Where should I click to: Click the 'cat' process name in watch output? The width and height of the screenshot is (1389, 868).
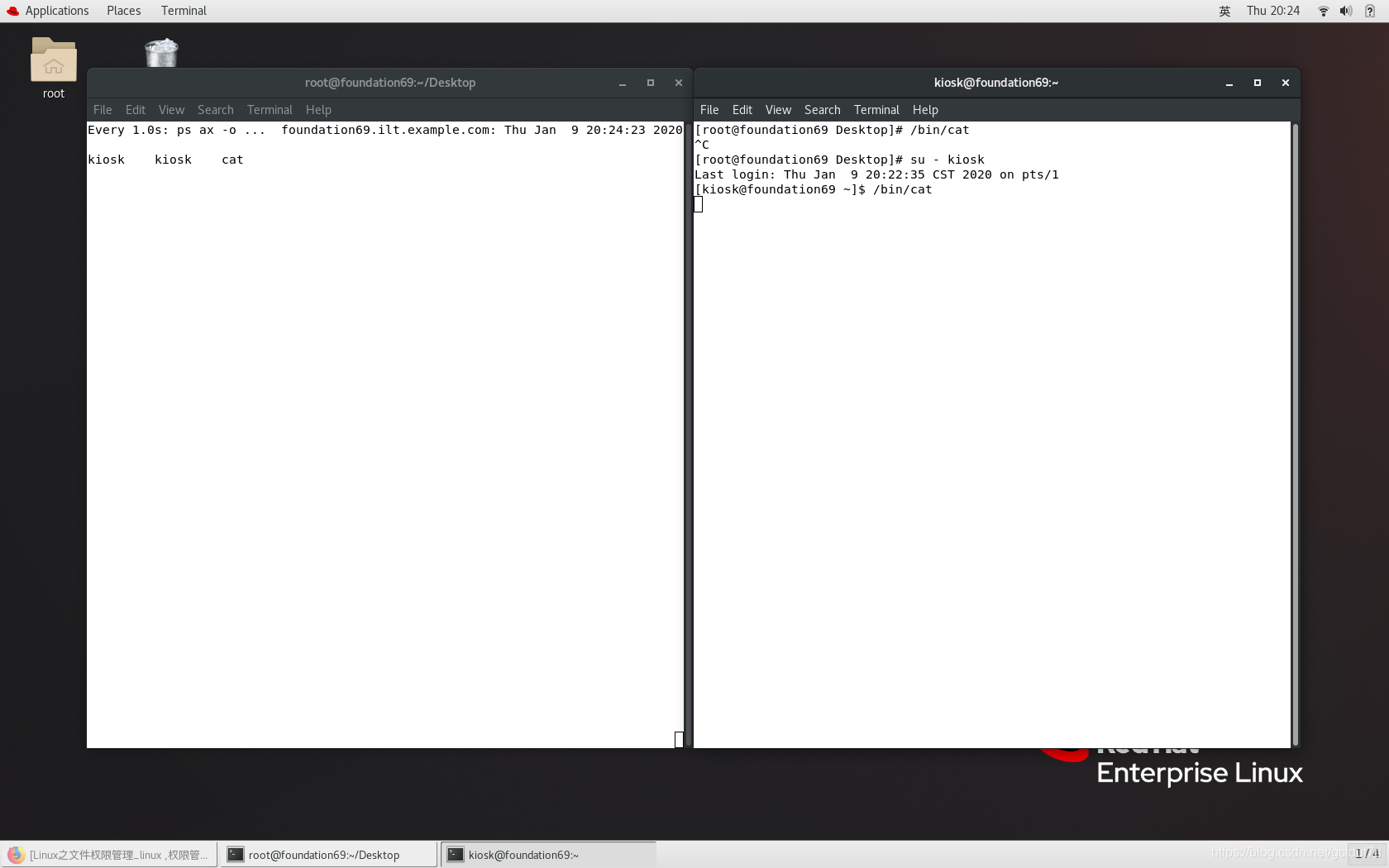click(x=232, y=160)
